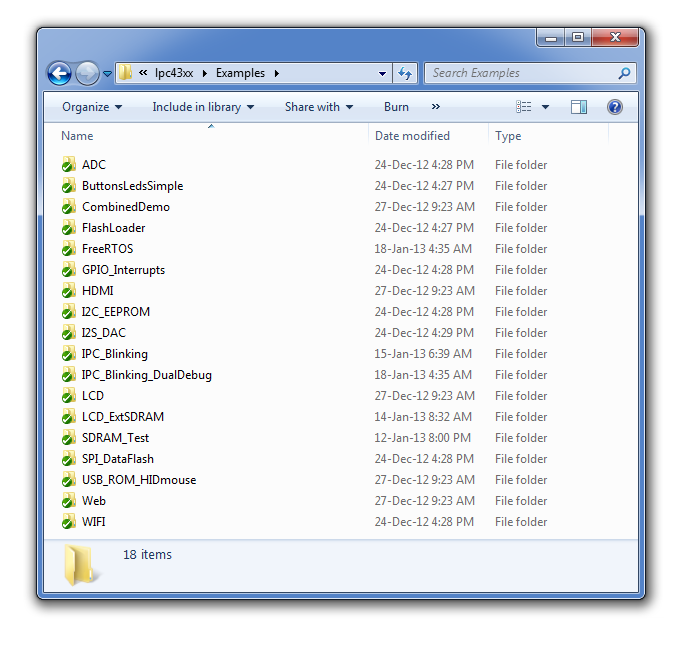Sort by the Date modified column header
Image resolution: width=688 pixels, height=646 pixels.
pos(412,136)
